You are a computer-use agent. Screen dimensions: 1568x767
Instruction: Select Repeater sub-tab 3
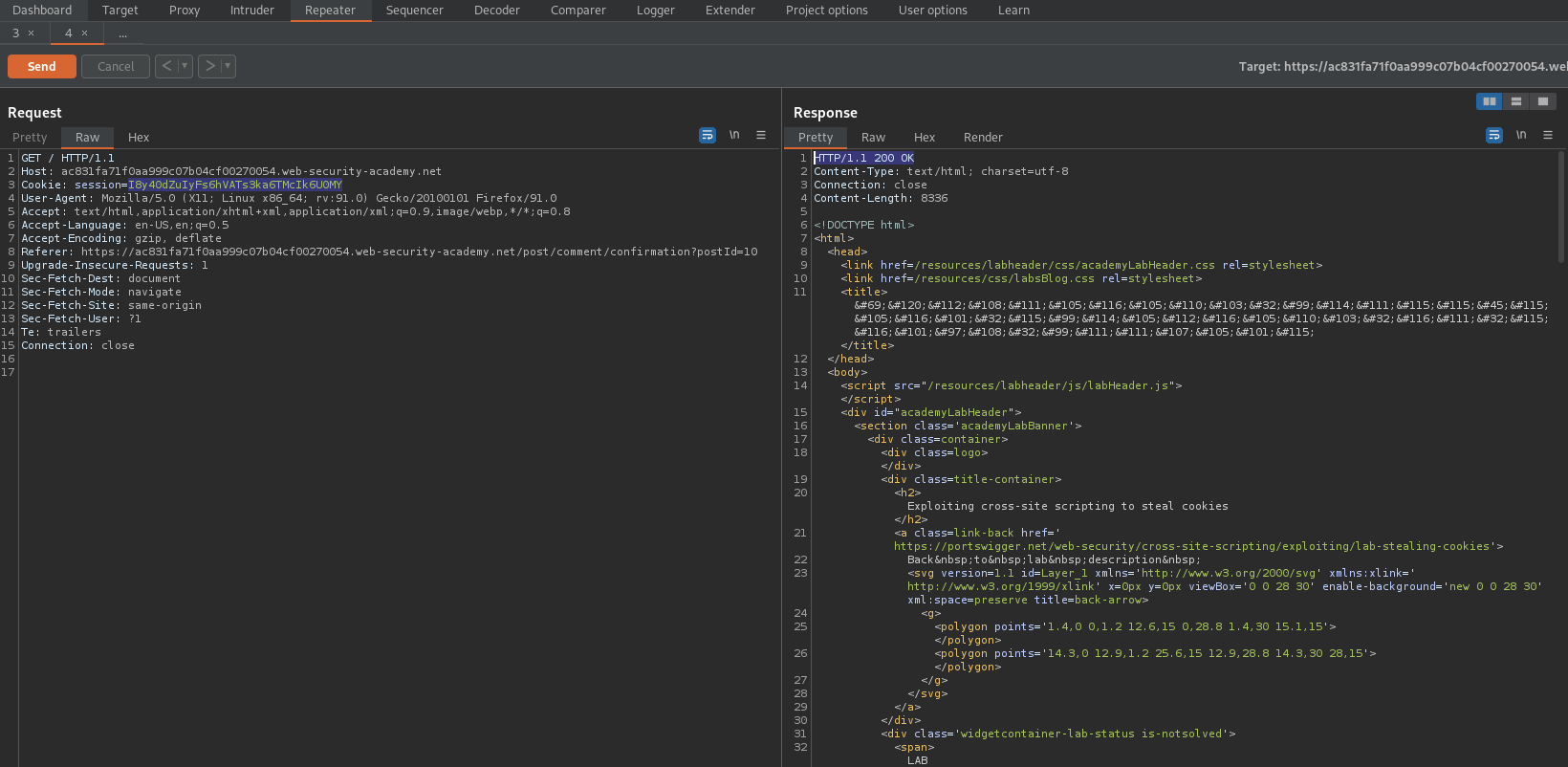pyautogui.click(x=15, y=33)
